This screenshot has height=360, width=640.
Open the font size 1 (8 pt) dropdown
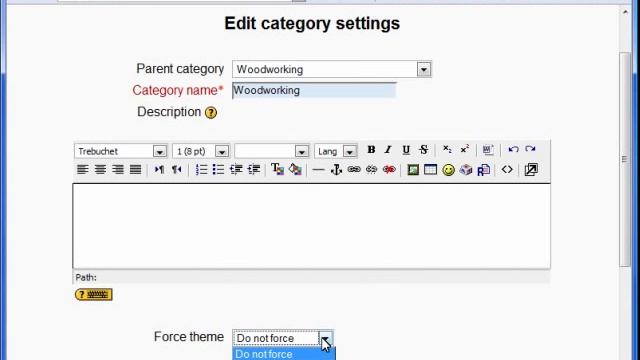click(201, 151)
